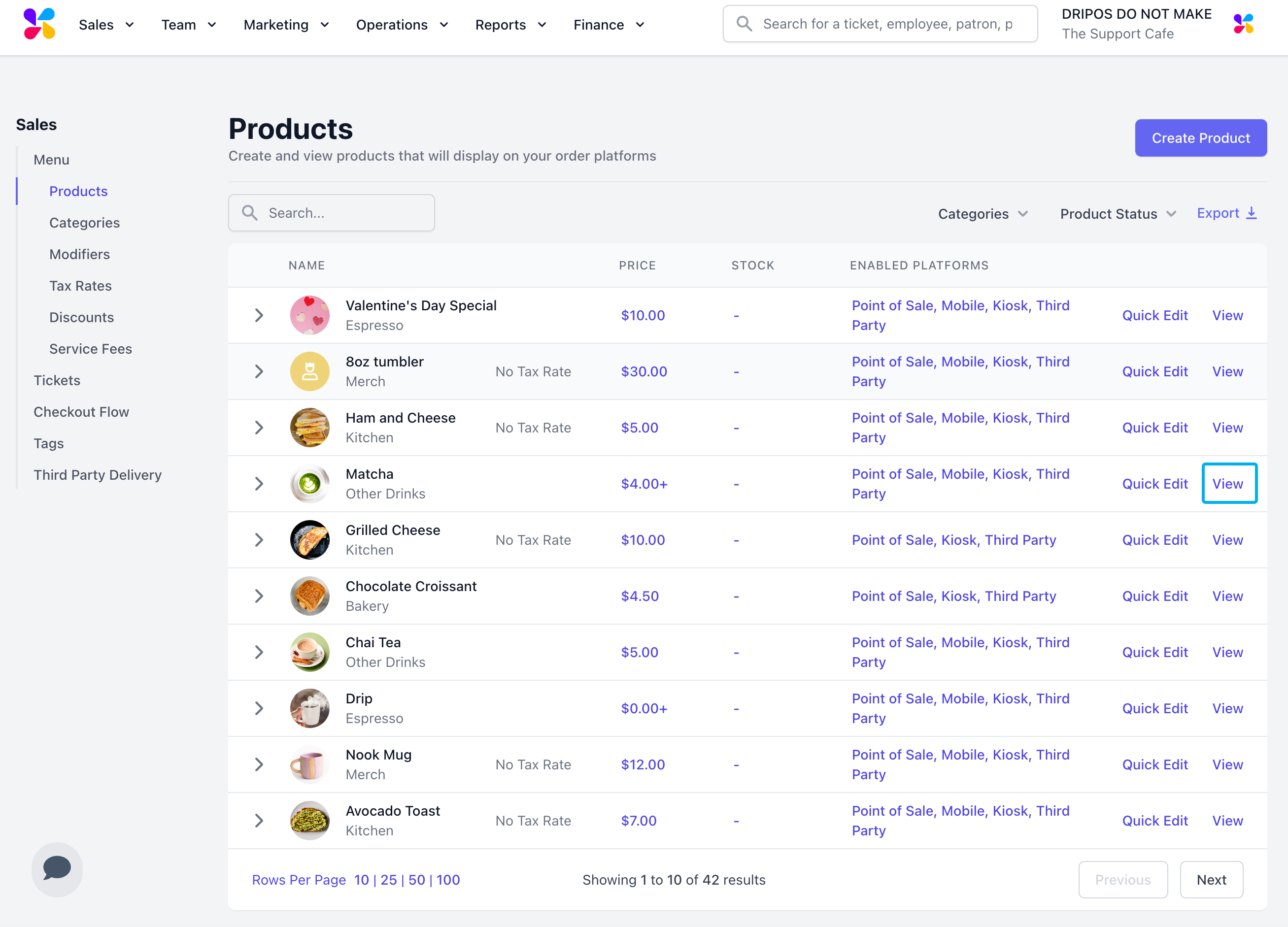Expand the Grilled Cheese row chevron
This screenshot has height=927, width=1288.
click(x=259, y=540)
